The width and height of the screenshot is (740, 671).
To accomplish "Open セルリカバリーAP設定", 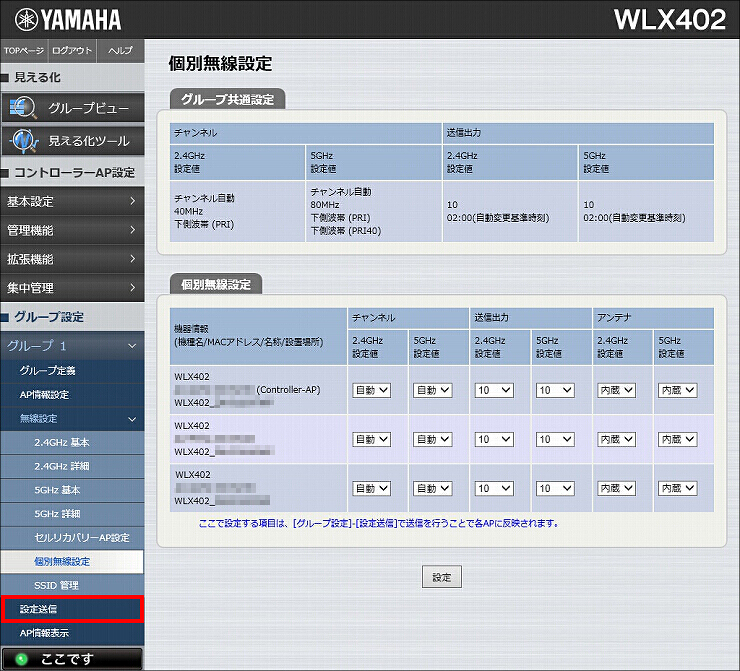I will 72,537.
